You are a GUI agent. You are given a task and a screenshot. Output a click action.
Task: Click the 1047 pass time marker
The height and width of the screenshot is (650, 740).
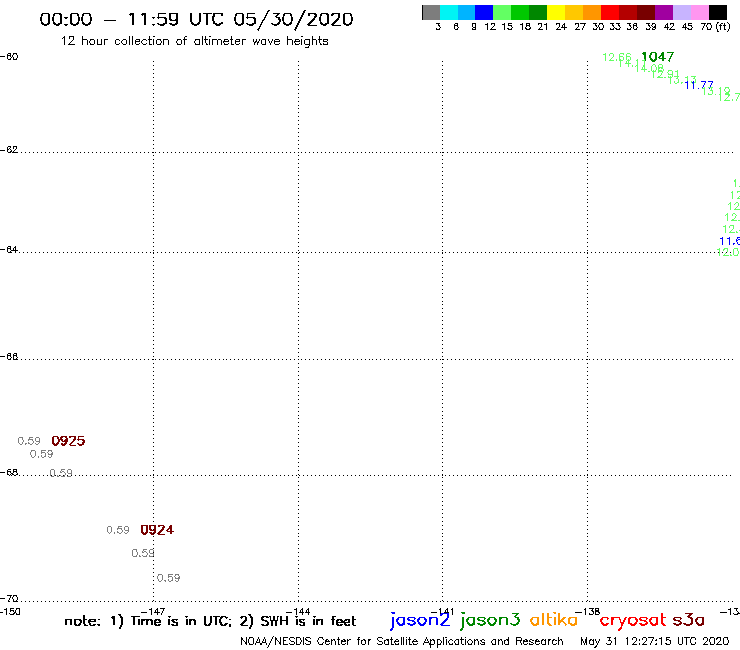click(657, 57)
